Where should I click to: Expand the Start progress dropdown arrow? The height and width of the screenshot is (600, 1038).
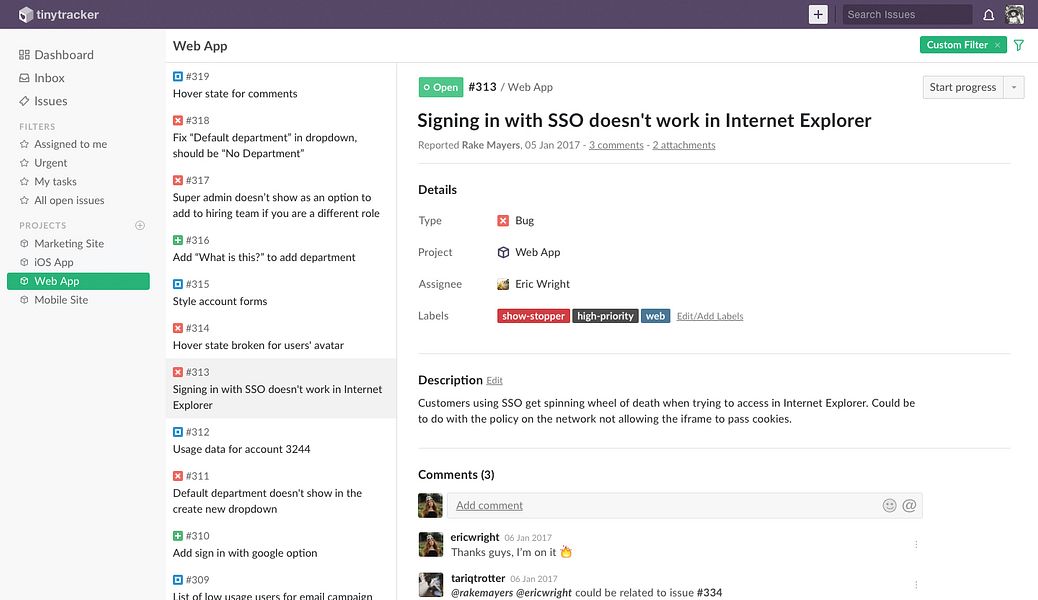pyautogui.click(x=1014, y=87)
